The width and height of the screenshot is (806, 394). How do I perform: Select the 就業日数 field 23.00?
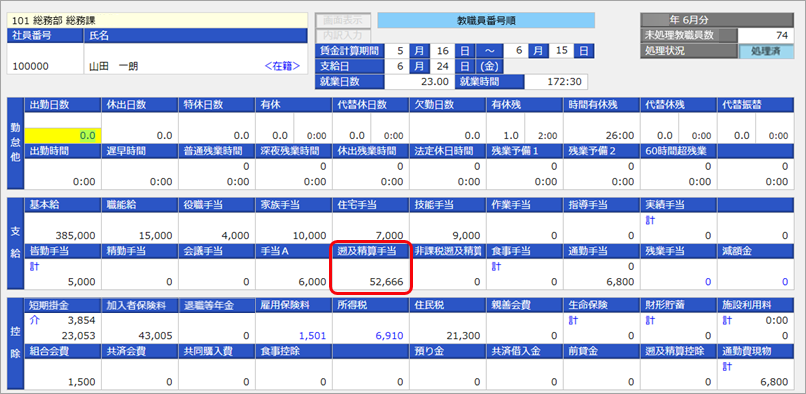tap(420, 81)
